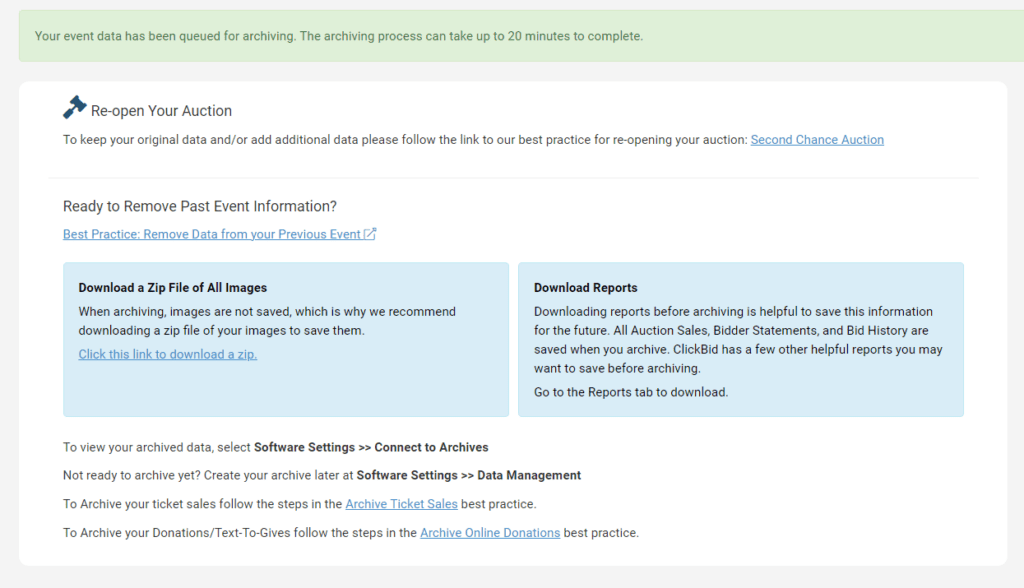Image resolution: width=1024 pixels, height=588 pixels.
Task: Click the Go to the Reports tab sentence
Action: [631, 392]
